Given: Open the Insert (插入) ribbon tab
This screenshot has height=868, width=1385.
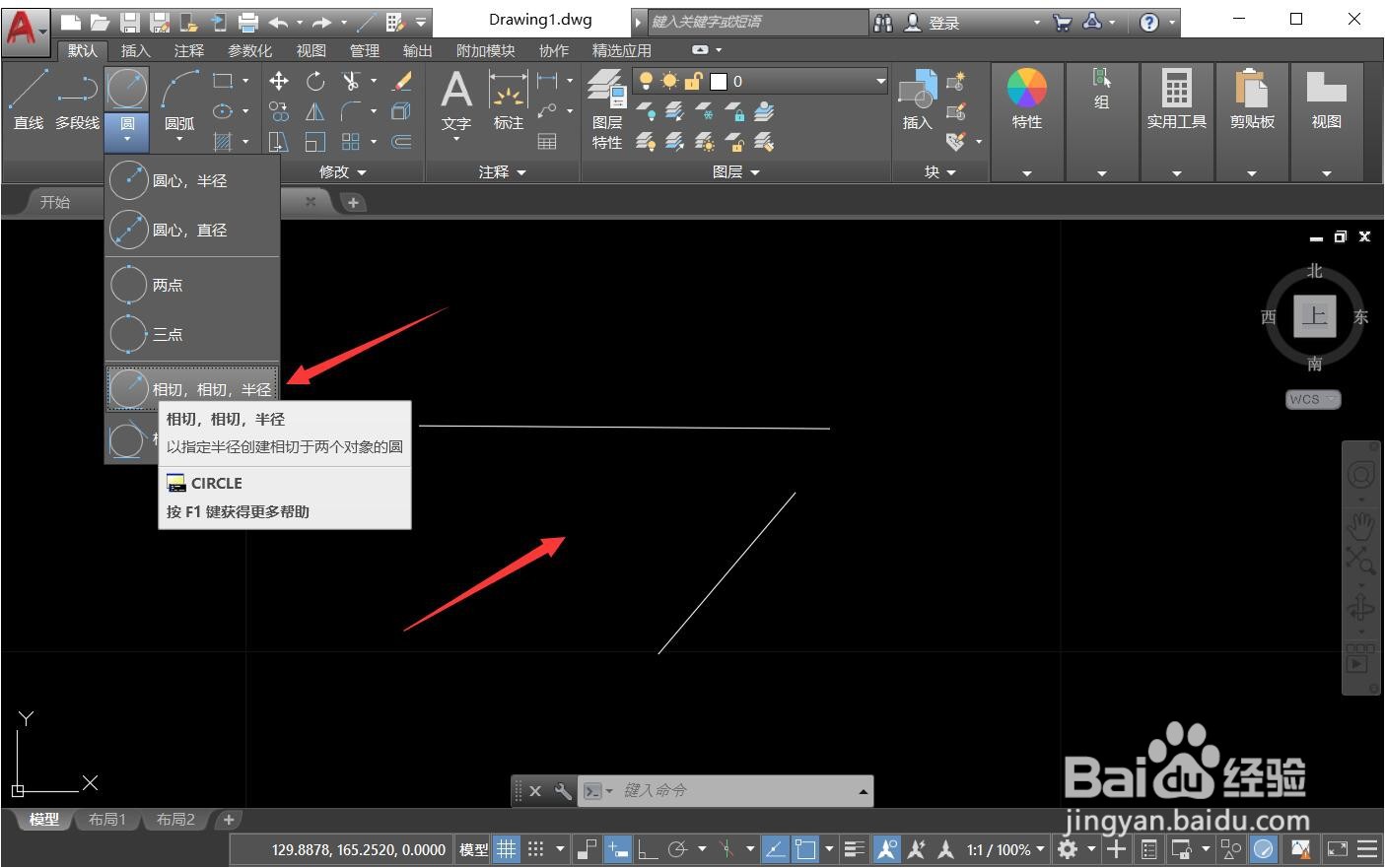Looking at the screenshot, I should (x=135, y=50).
